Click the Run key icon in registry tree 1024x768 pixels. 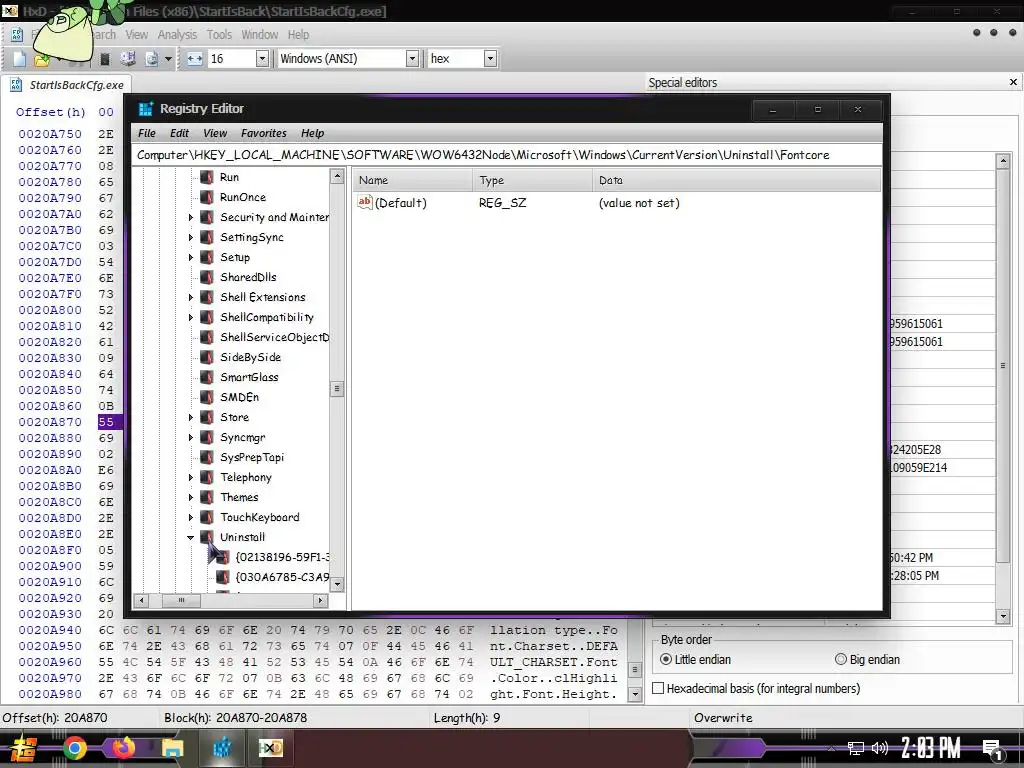coord(206,177)
